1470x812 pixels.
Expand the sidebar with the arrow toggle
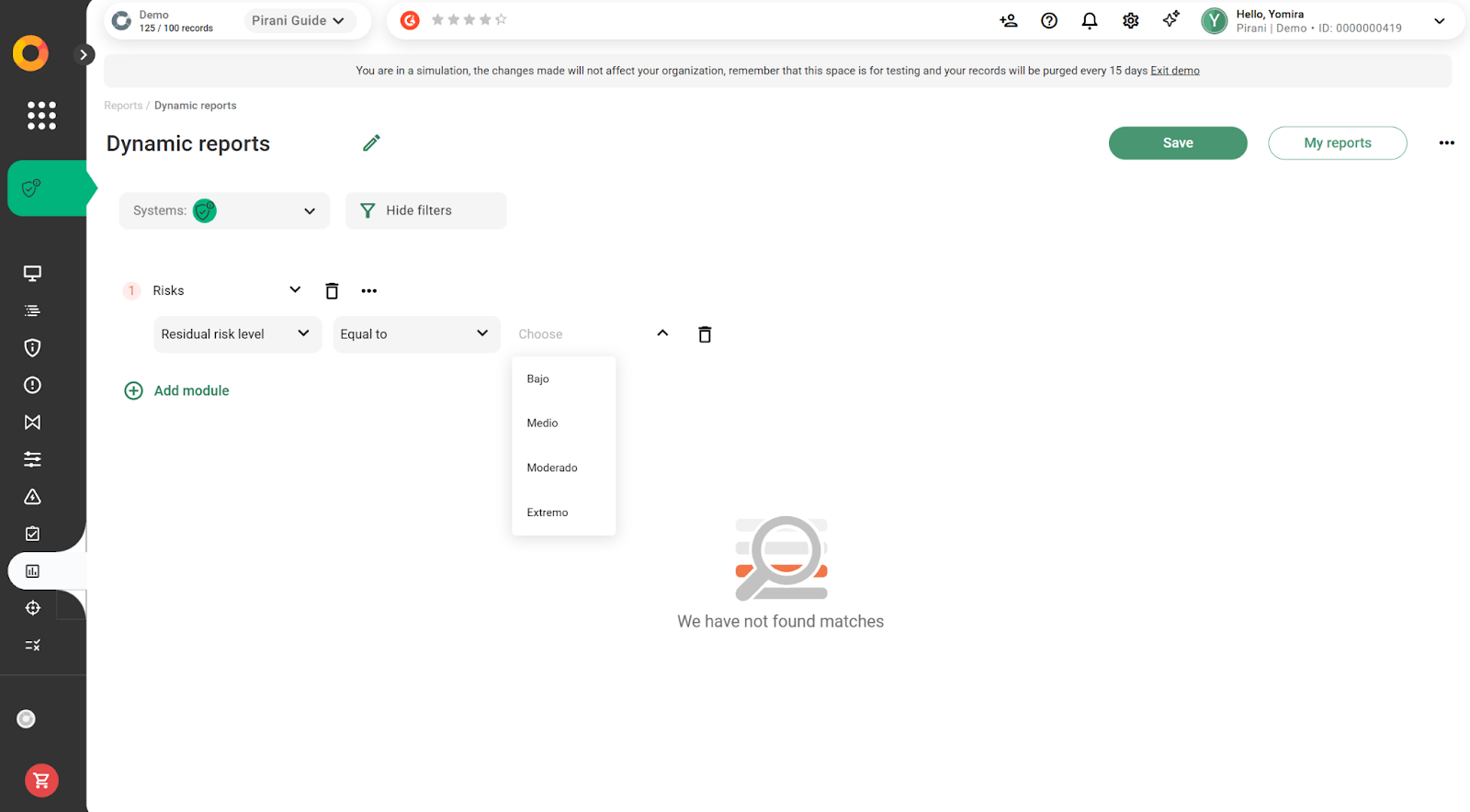(84, 54)
